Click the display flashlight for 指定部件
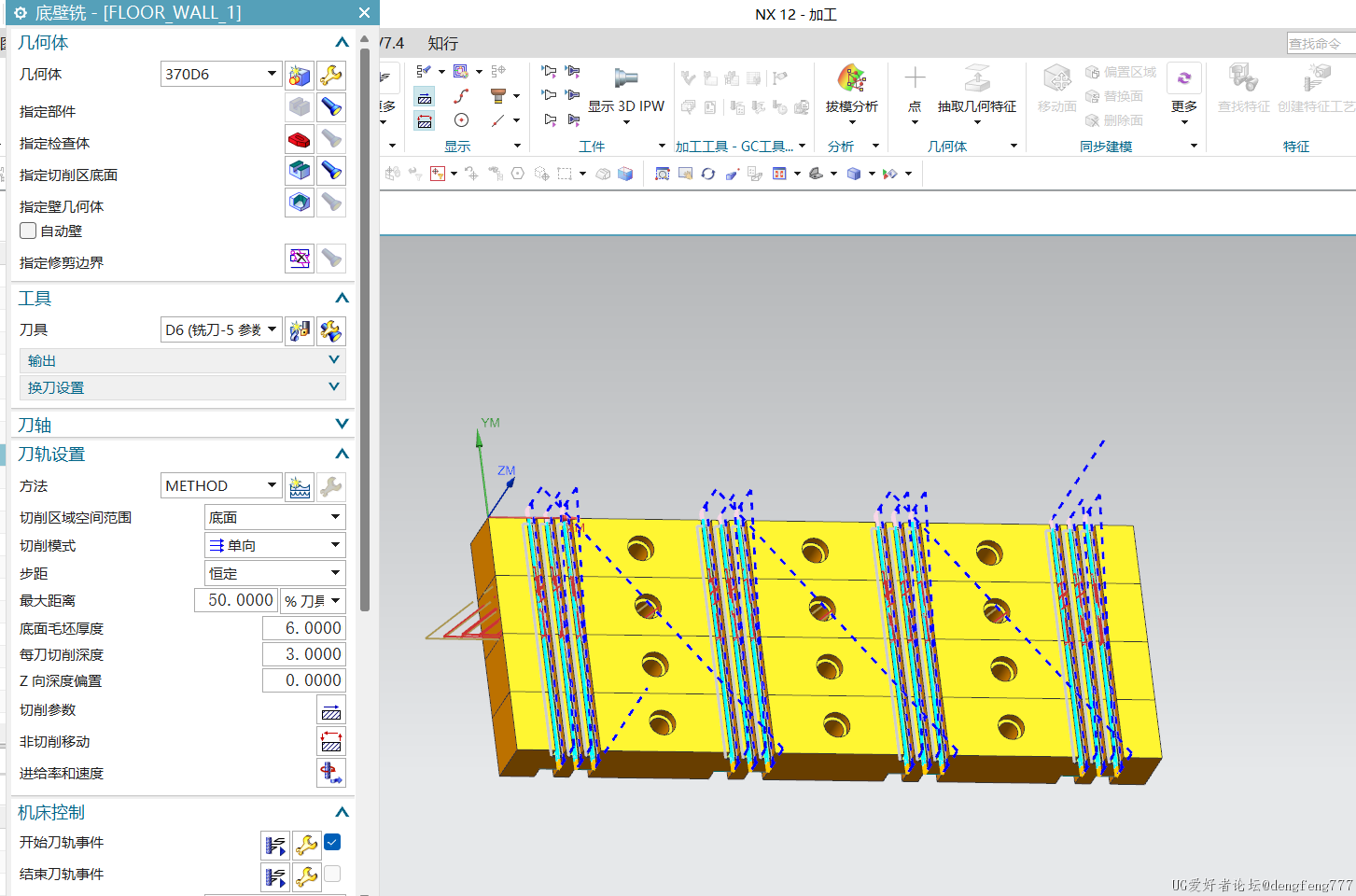This screenshot has width=1356, height=896. point(331,107)
